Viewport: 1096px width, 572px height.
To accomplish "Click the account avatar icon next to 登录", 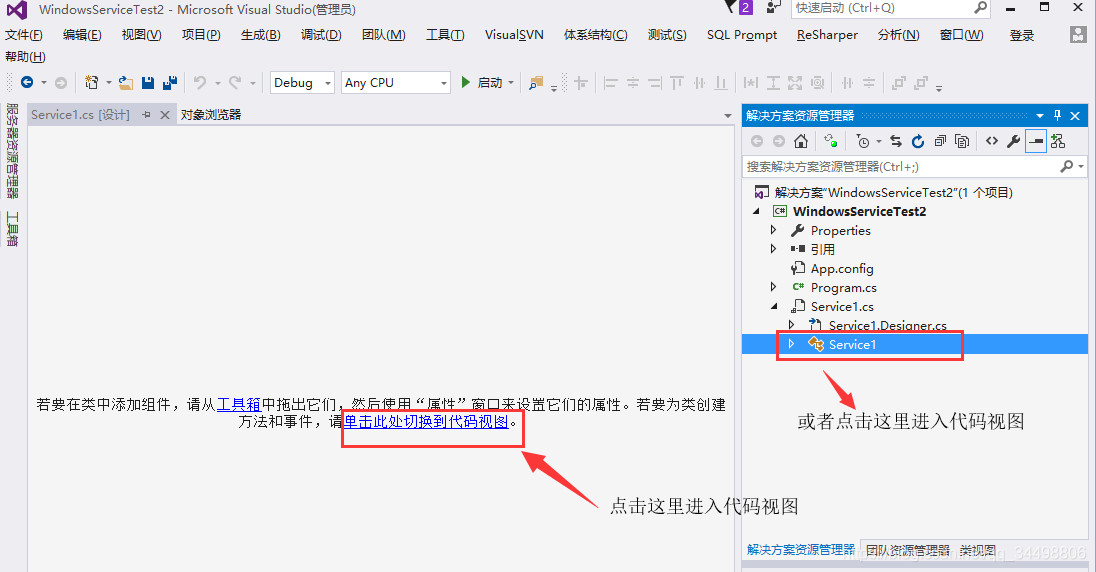I will (1078, 34).
